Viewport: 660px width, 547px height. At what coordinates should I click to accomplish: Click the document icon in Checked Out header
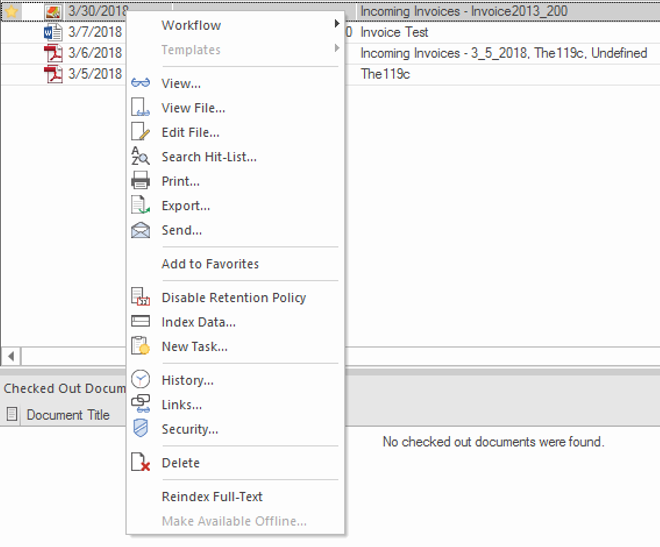12,414
